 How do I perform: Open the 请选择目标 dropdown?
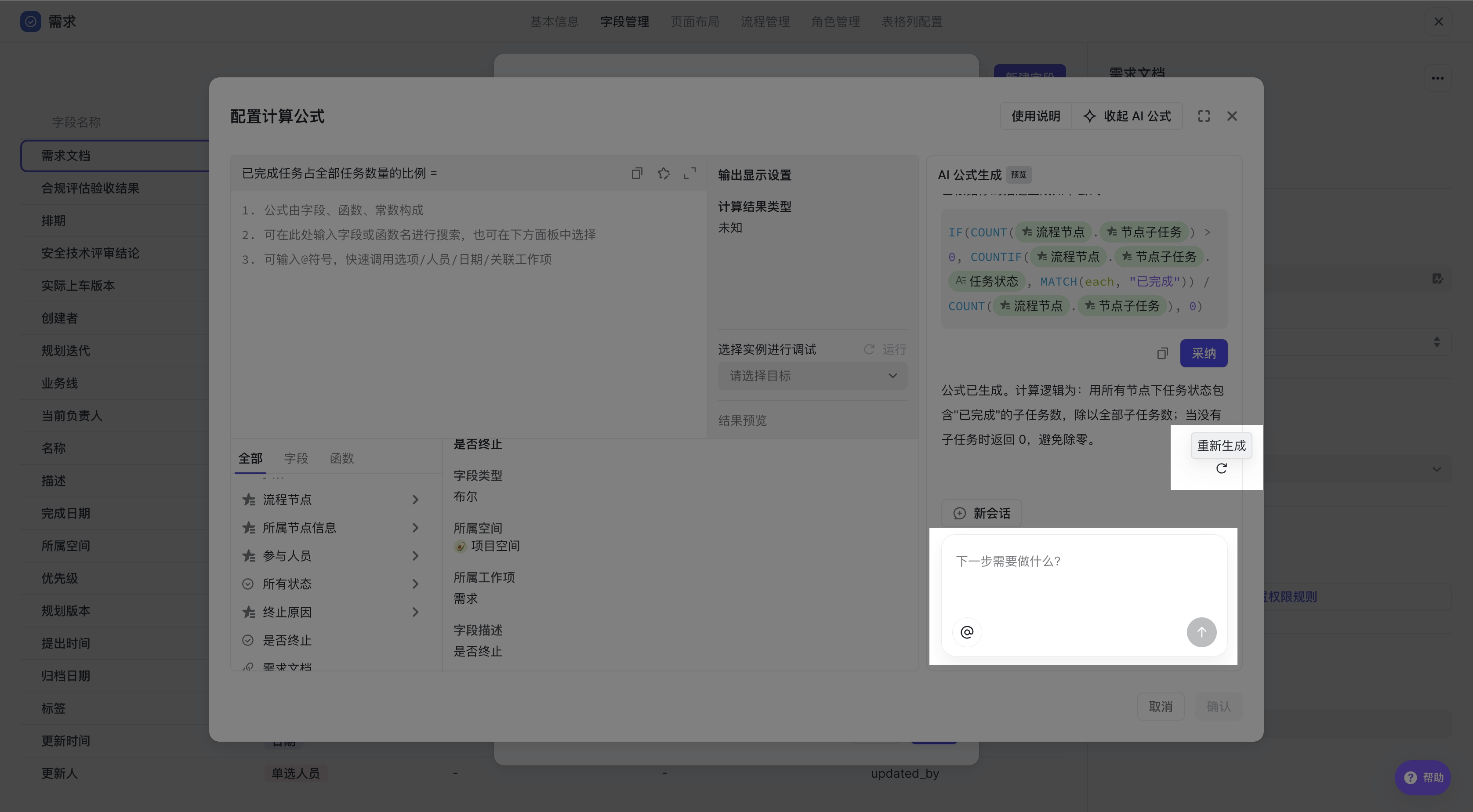pos(813,376)
